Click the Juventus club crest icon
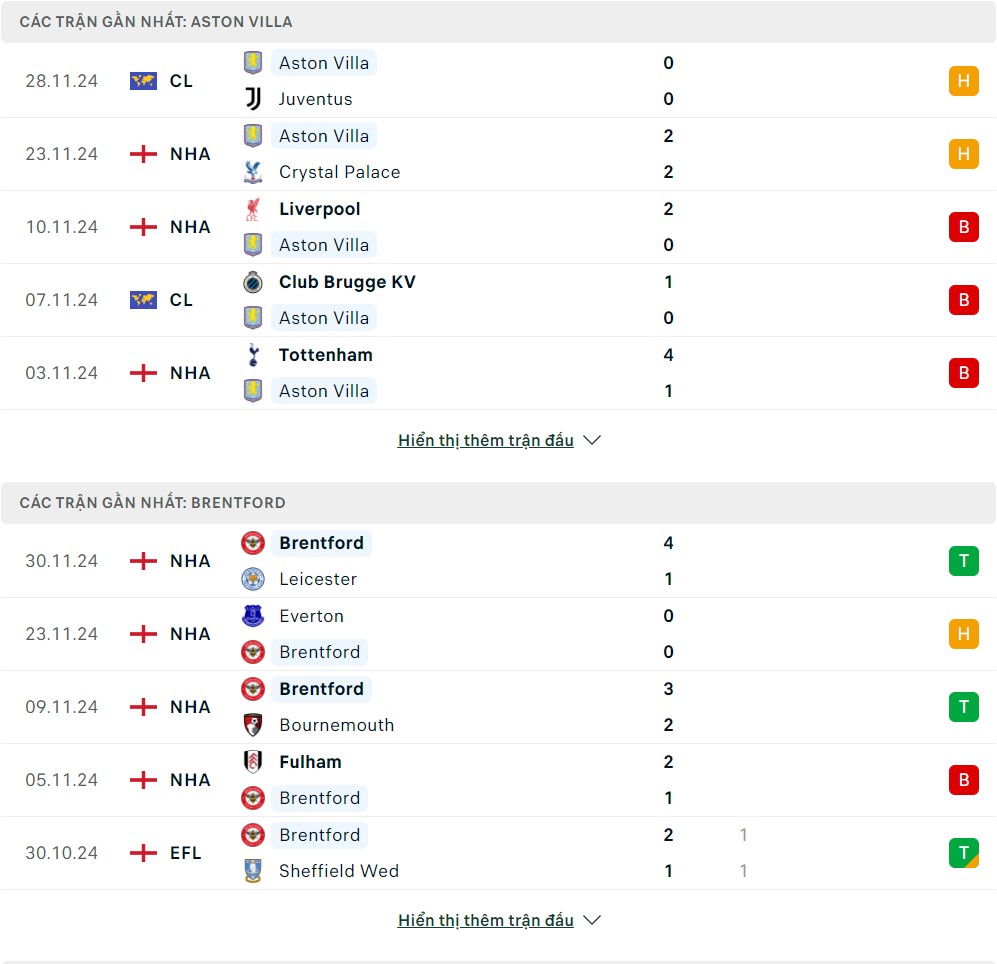The image size is (997, 964). [253, 99]
